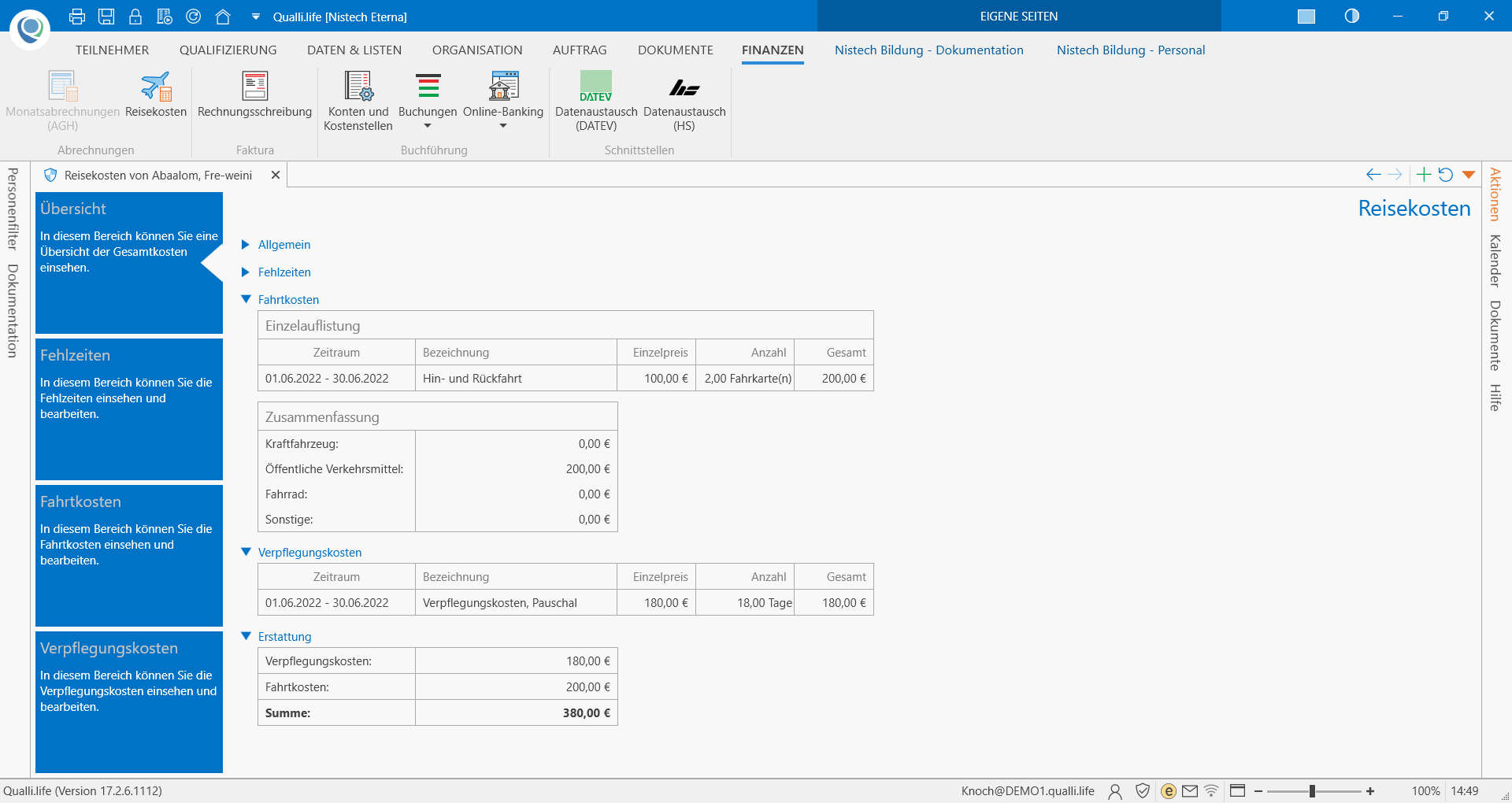Switch to the TEILNEHMER ribbon tab
This screenshot has width=1512, height=803.
[113, 50]
